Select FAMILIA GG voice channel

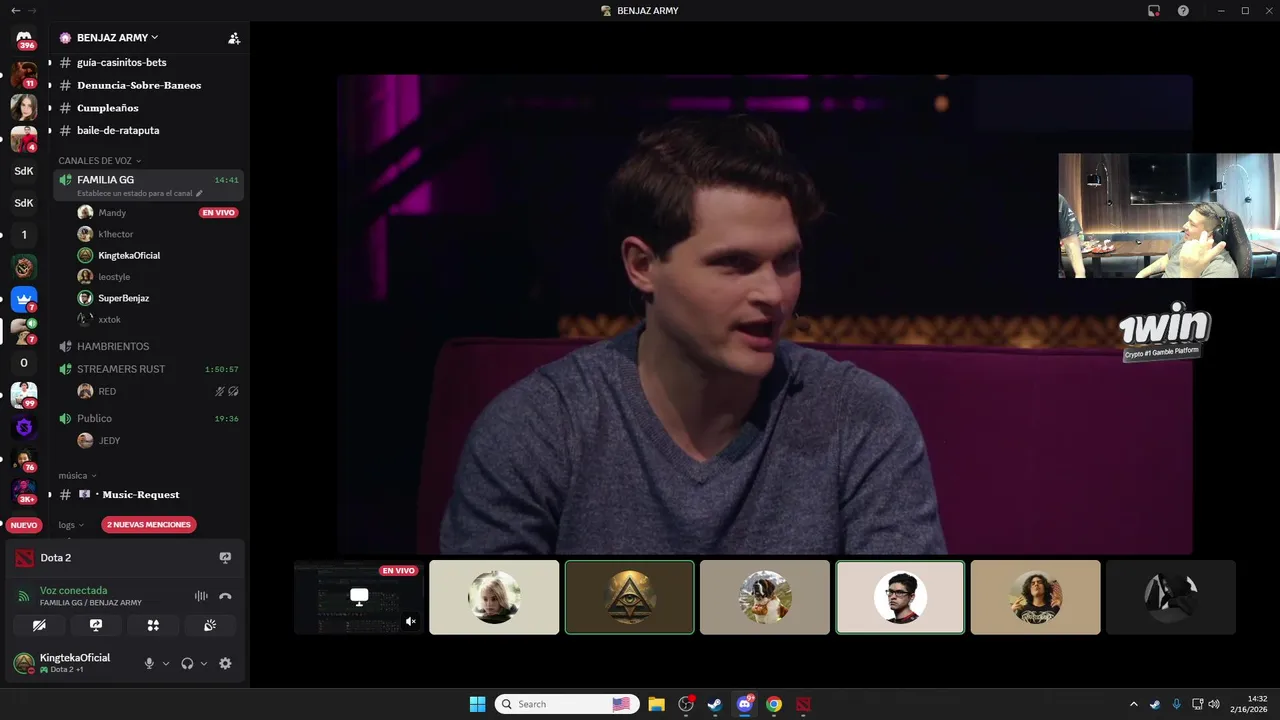click(148, 185)
